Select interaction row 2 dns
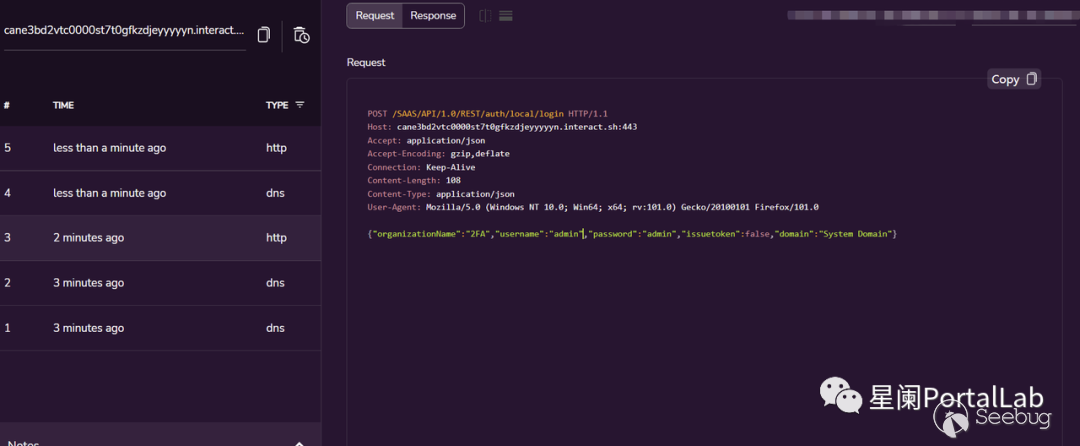 tap(160, 283)
